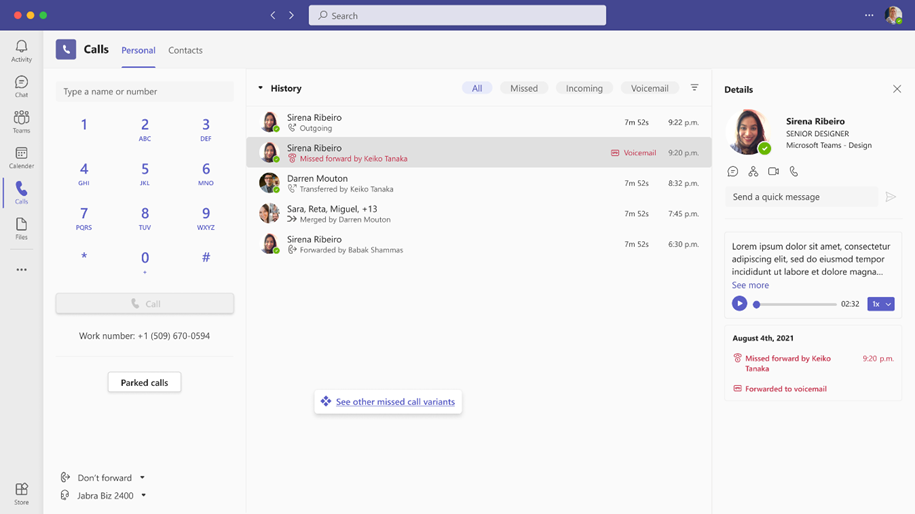This screenshot has width=915, height=514.
Task: Click the Calls phone icon in header
Action: pyautogui.click(x=66, y=50)
